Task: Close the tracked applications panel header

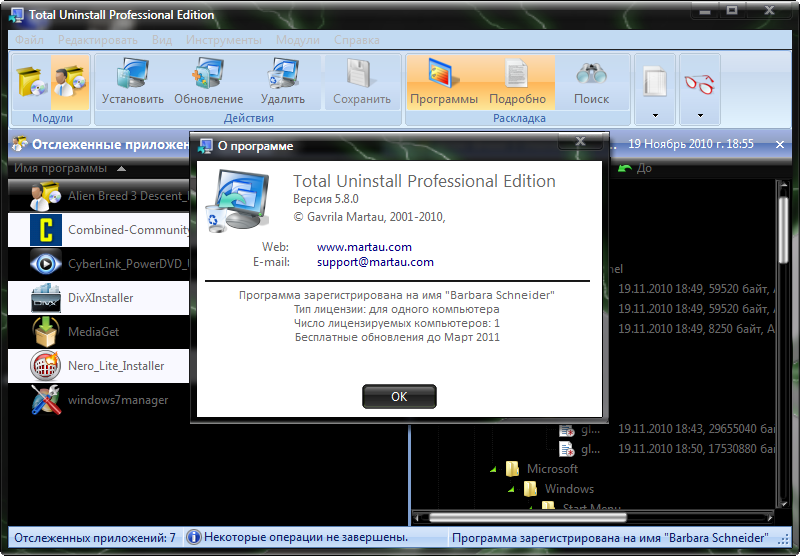Action: tap(780, 145)
